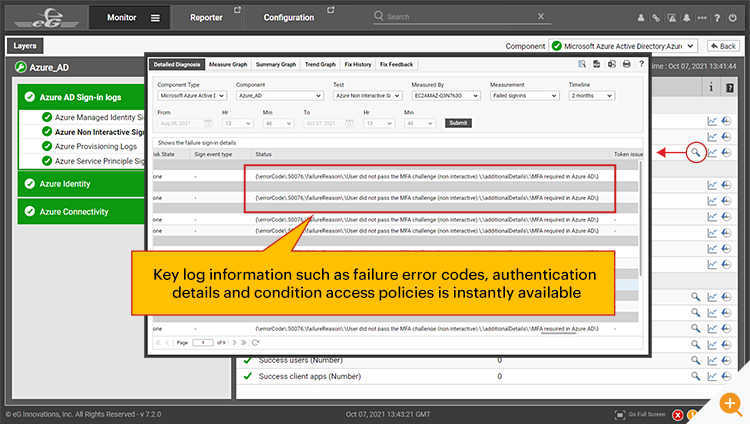Open the top Component selector dropdown
The width and height of the screenshot is (750, 424).
[623, 46]
